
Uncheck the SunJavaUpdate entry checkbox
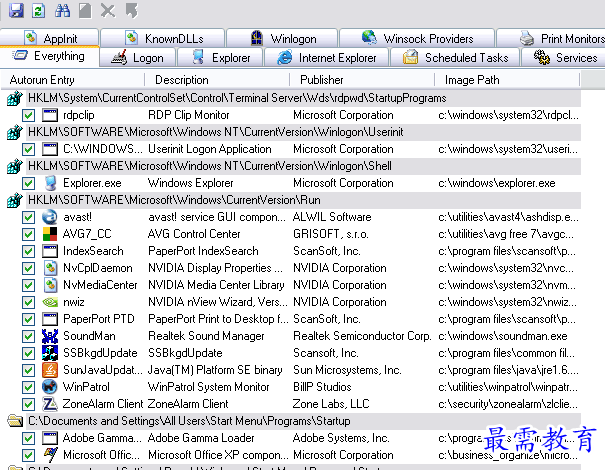pyautogui.click(x=28, y=370)
